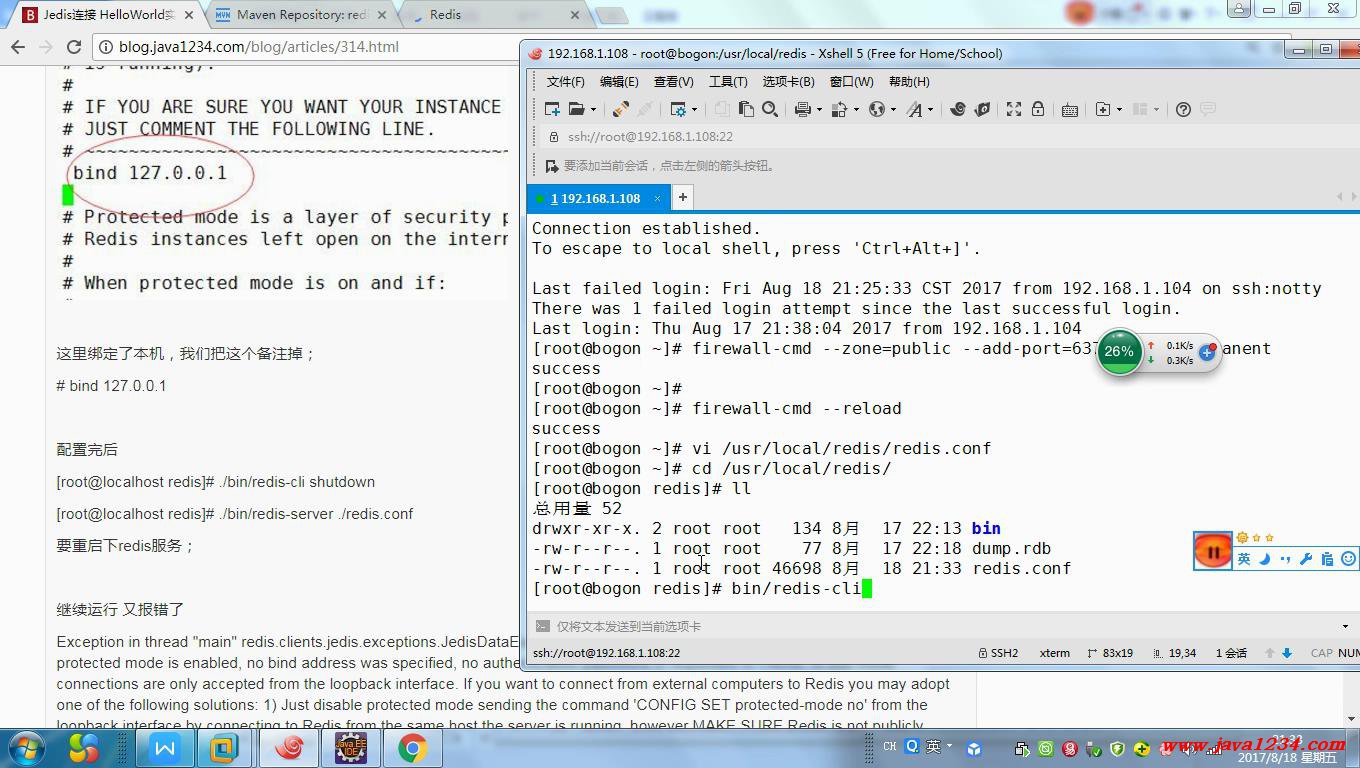Launch Xagent green leaf icon

click(982, 109)
